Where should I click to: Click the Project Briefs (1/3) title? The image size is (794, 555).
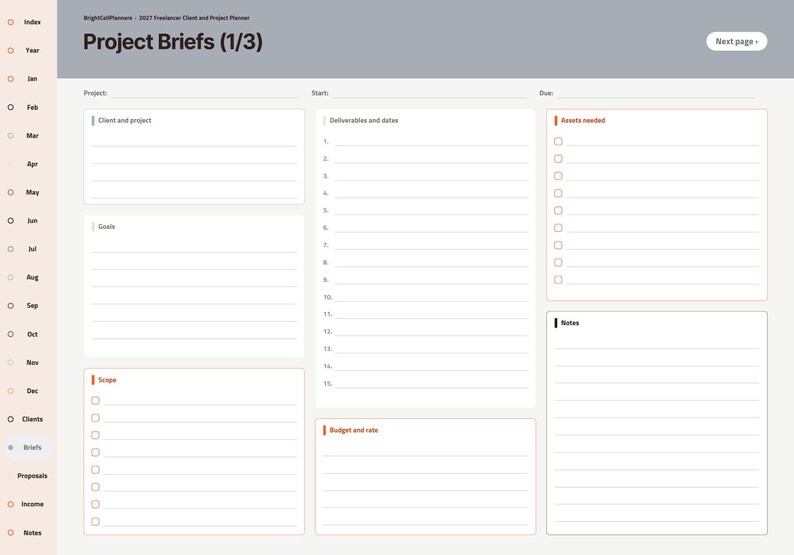coord(173,42)
